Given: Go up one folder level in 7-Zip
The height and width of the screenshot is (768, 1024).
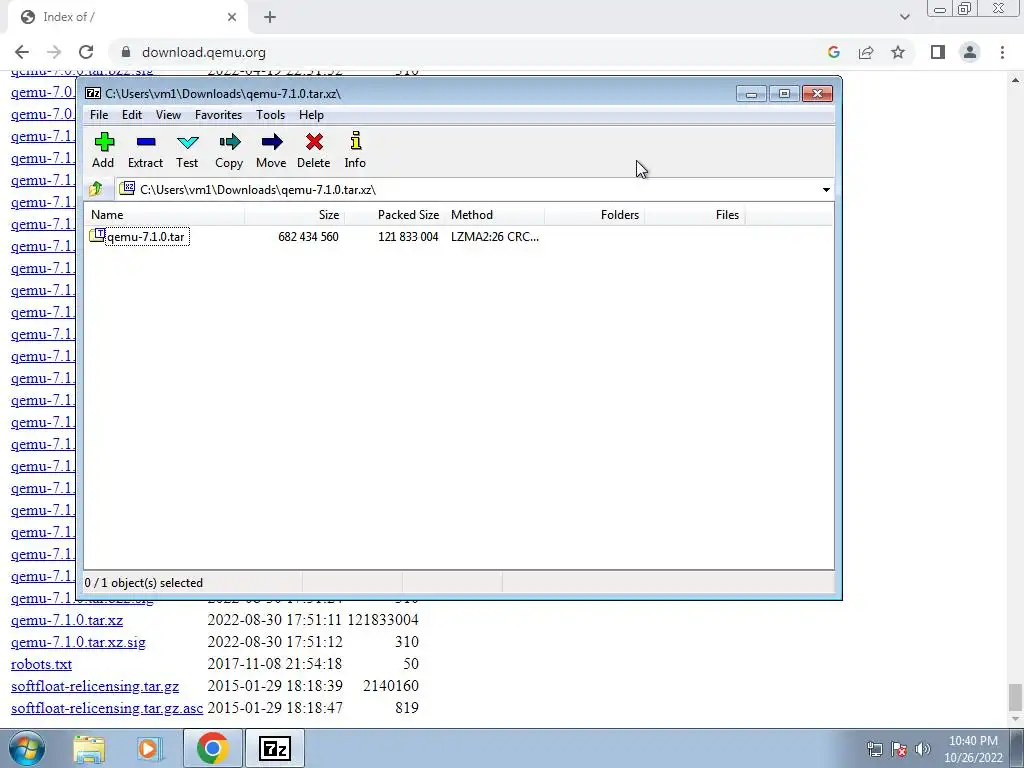Looking at the screenshot, I should pyautogui.click(x=95, y=189).
